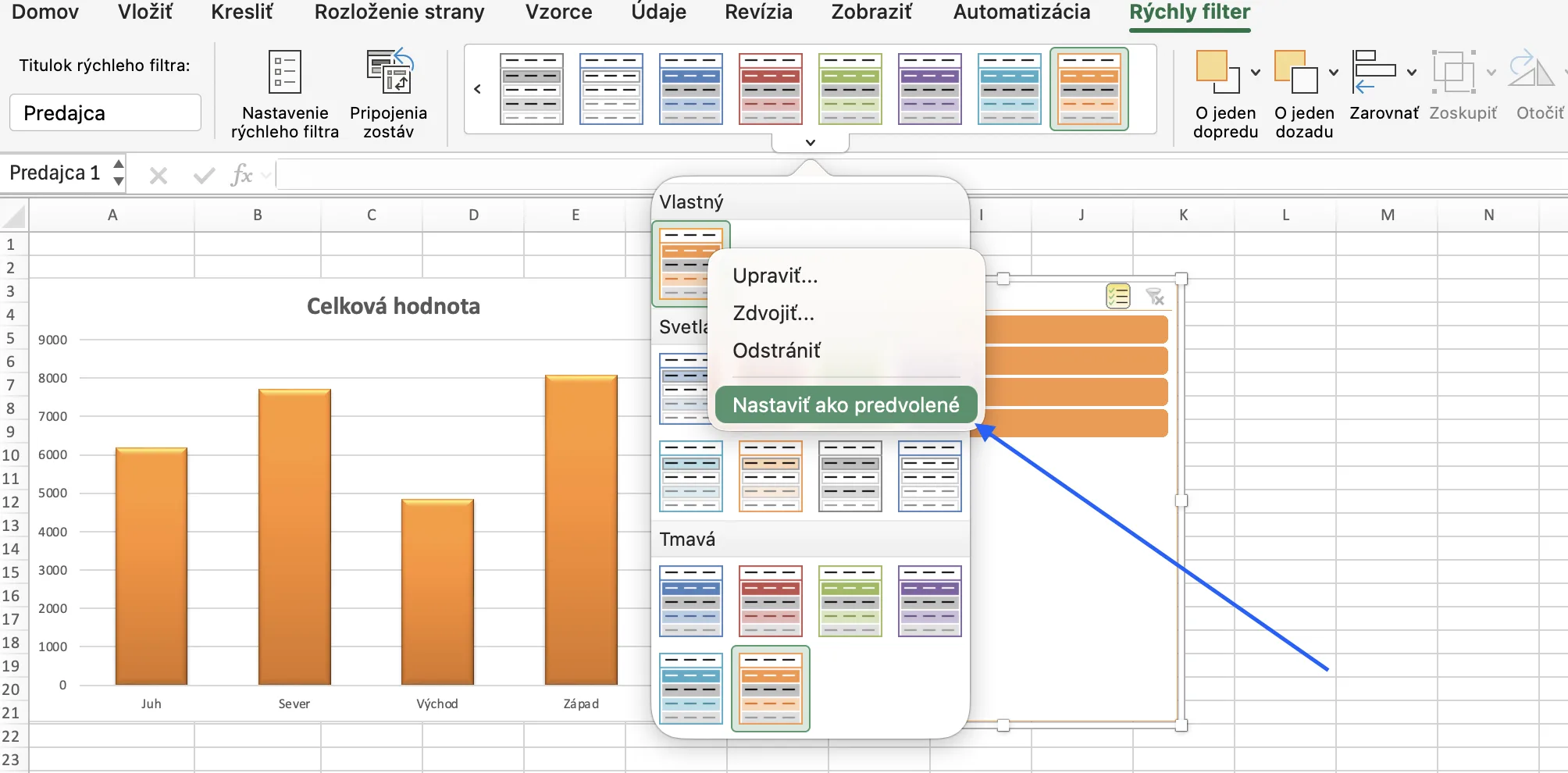Confirm formula entry with checkmark icon
This screenshot has height=773, width=1568.
[204, 176]
